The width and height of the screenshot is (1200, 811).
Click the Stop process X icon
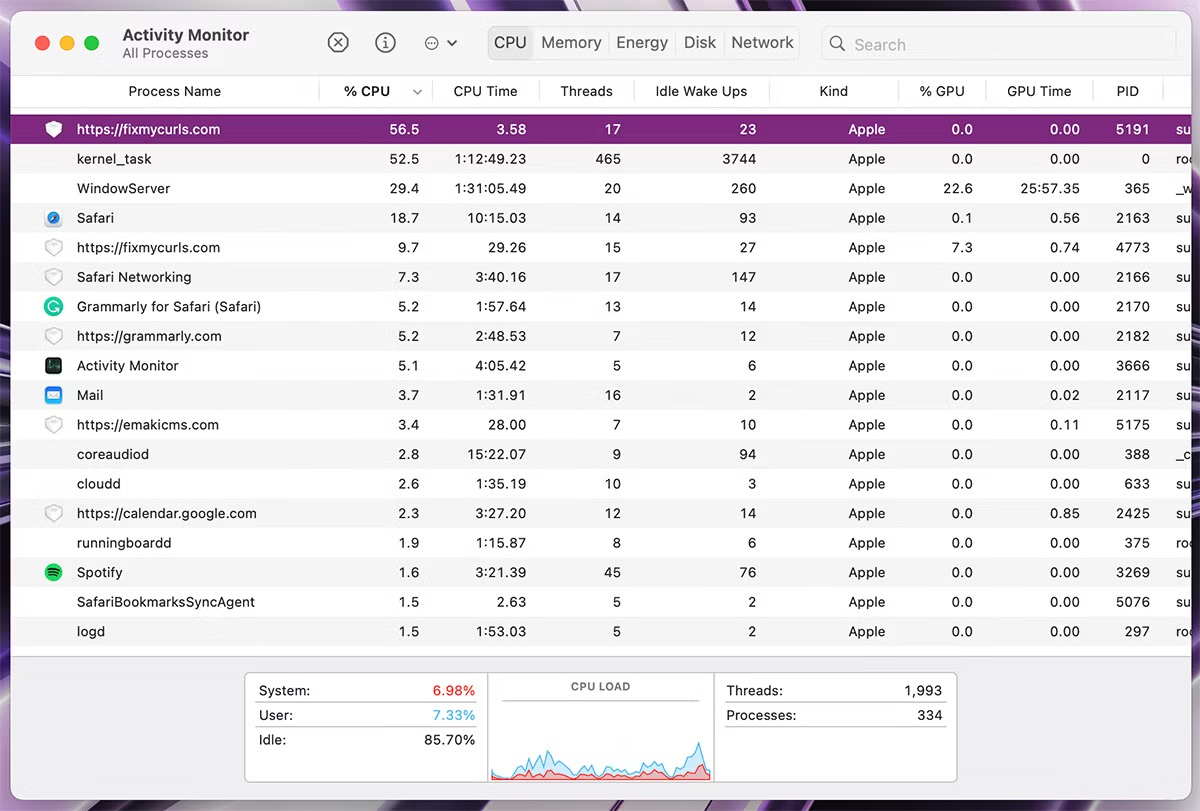coord(338,43)
